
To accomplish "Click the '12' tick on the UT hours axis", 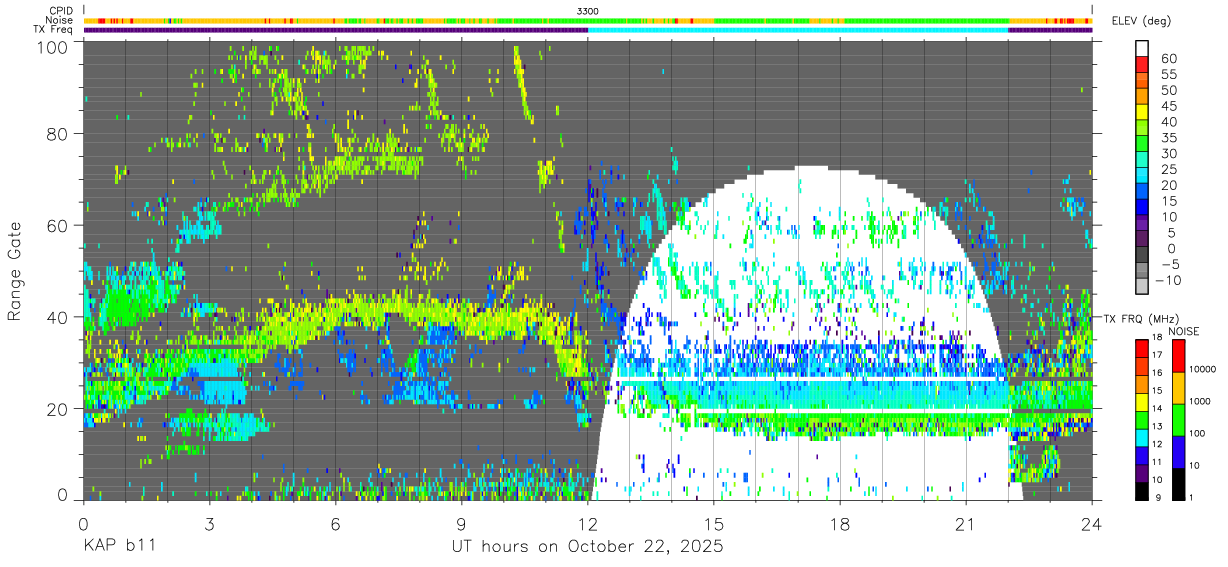I will (x=588, y=523).
